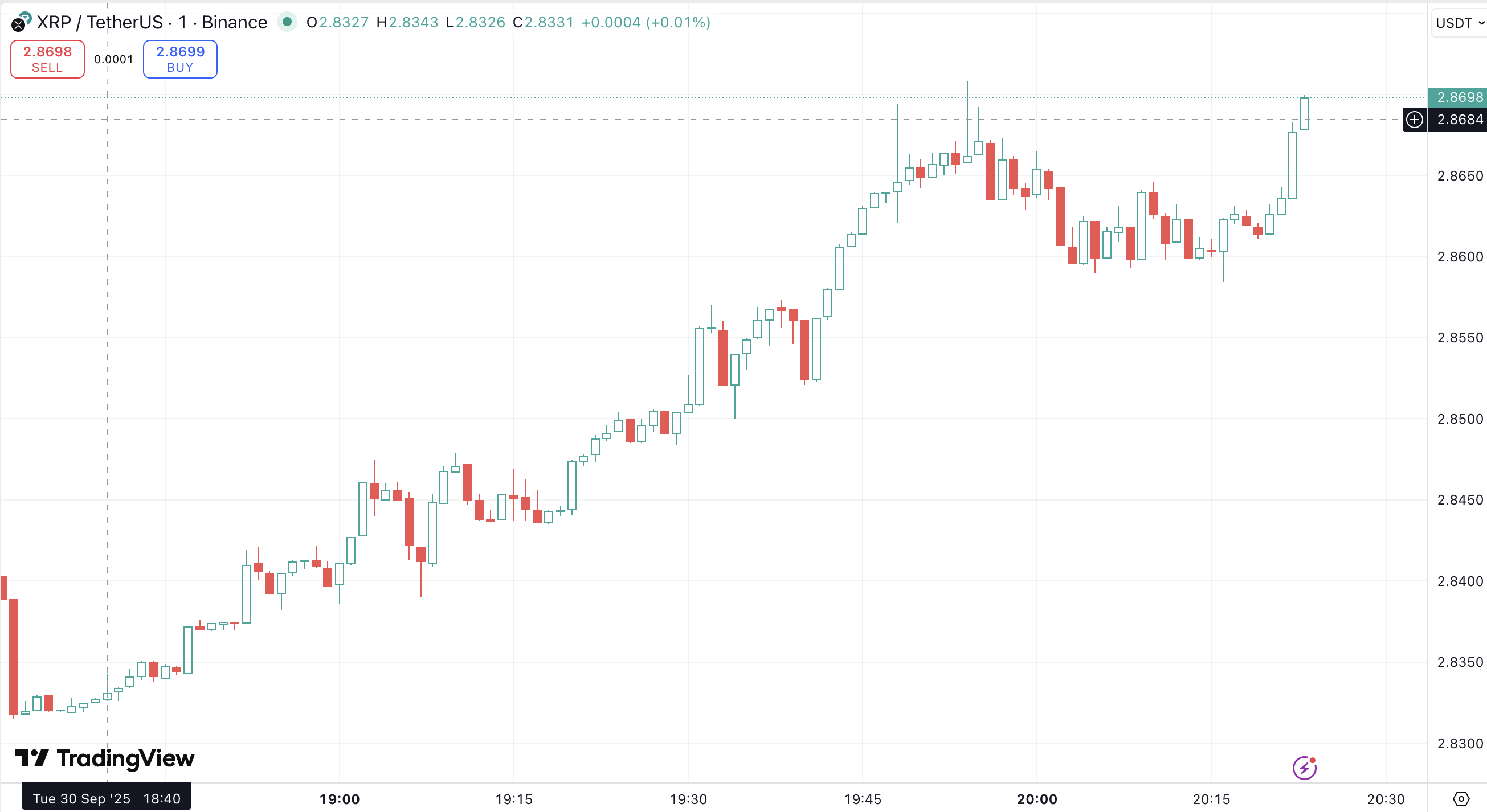Screen dimensions: 1487x812
Task: Click the plus icon beside 2.8684
Action: pyautogui.click(x=1414, y=120)
